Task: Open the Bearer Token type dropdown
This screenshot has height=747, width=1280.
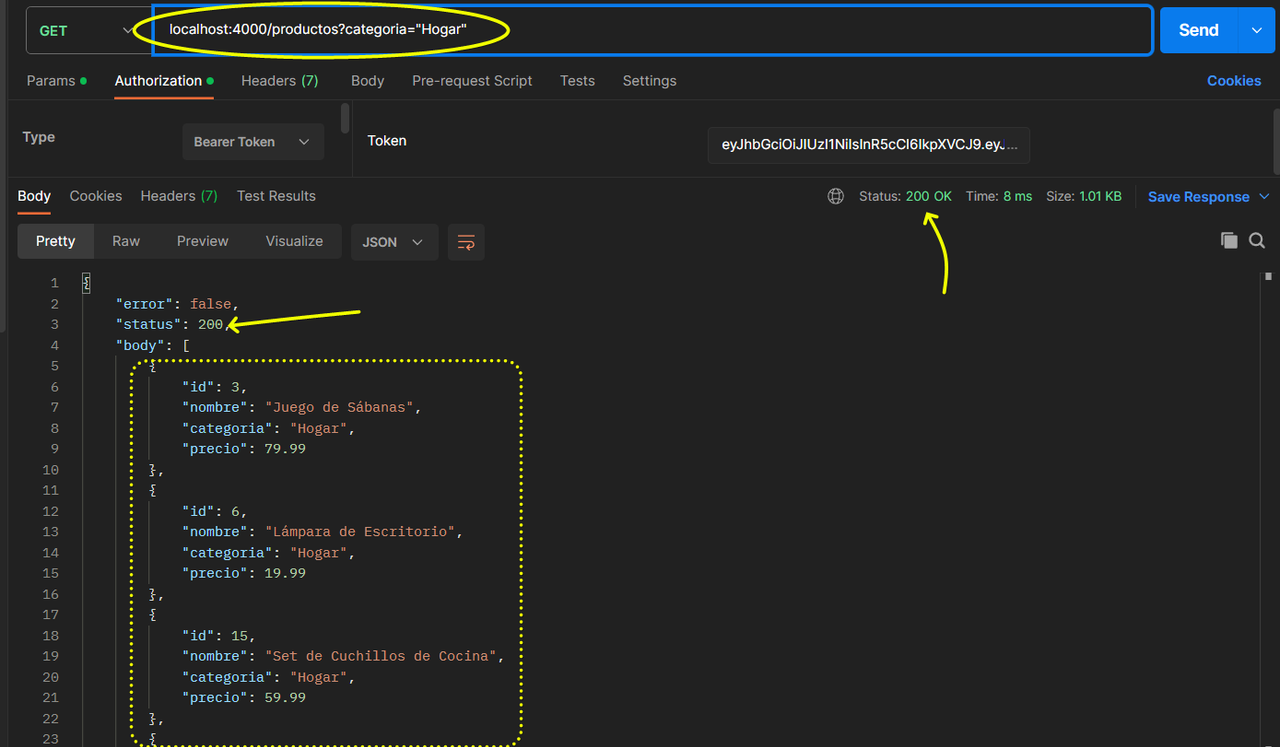Action: [x=253, y=142]
